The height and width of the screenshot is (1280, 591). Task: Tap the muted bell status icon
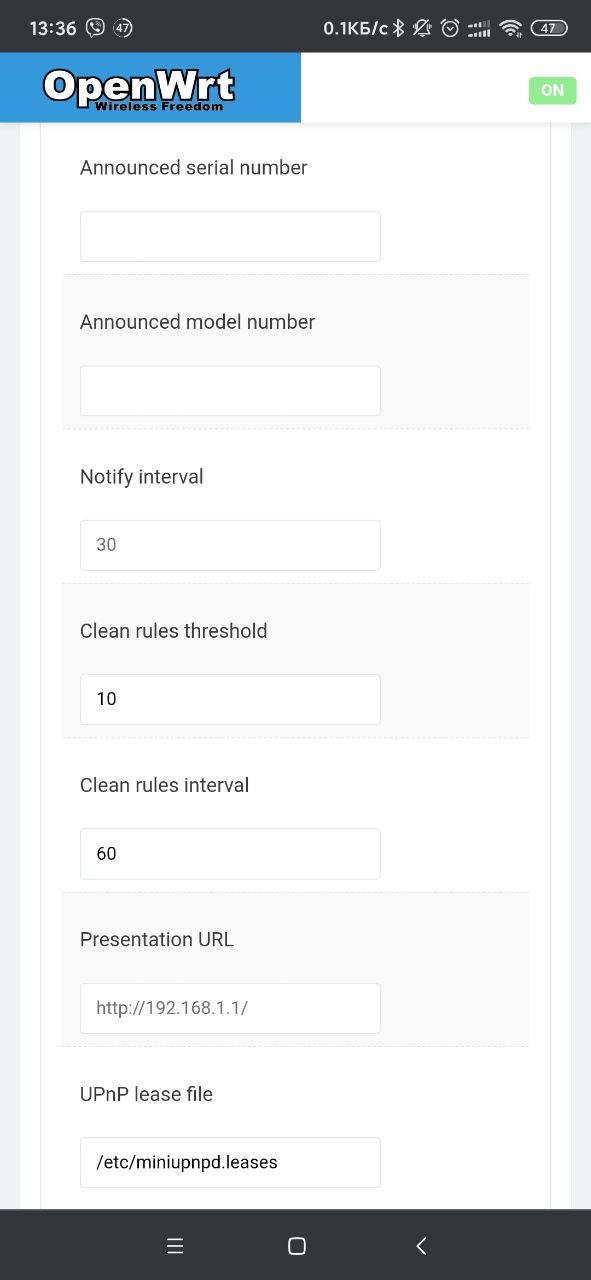pyautogui.click(x=422, y=28)
